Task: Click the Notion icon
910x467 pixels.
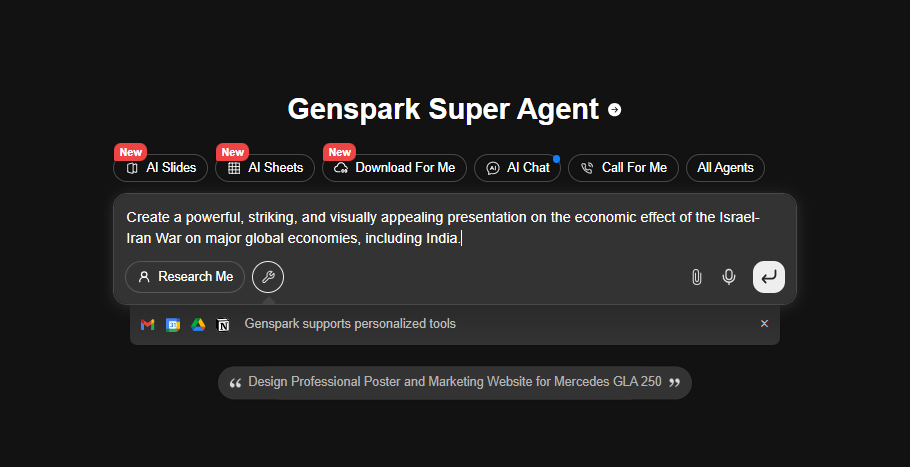Action: [223, 324]
